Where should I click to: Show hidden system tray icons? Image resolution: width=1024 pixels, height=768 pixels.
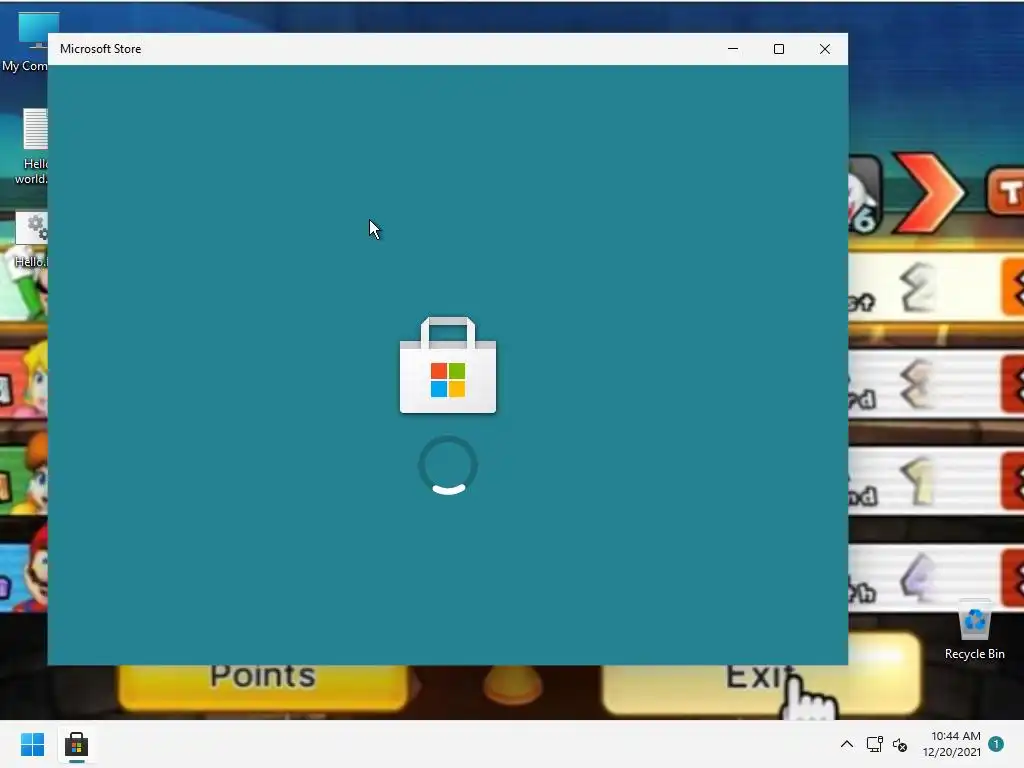pyautogui.click(x=846, y=744)
